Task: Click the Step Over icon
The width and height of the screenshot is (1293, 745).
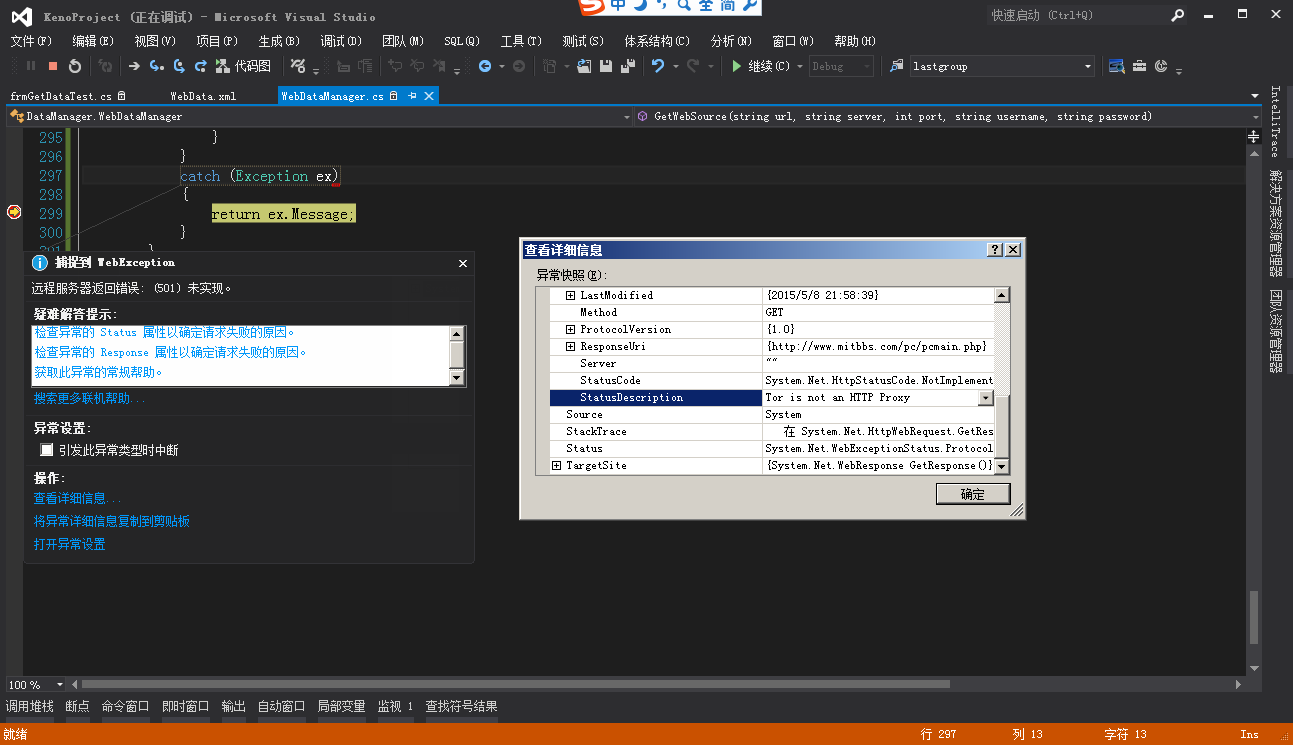Action: (179, 66)
